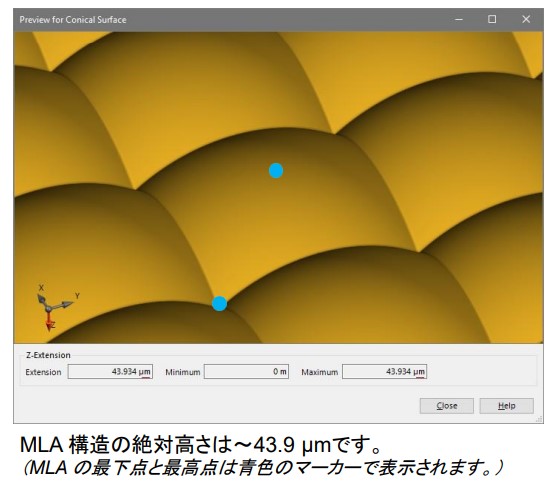The image size is (552, 481).
Task: Click the Extension label text
Action: pos(43,372)
